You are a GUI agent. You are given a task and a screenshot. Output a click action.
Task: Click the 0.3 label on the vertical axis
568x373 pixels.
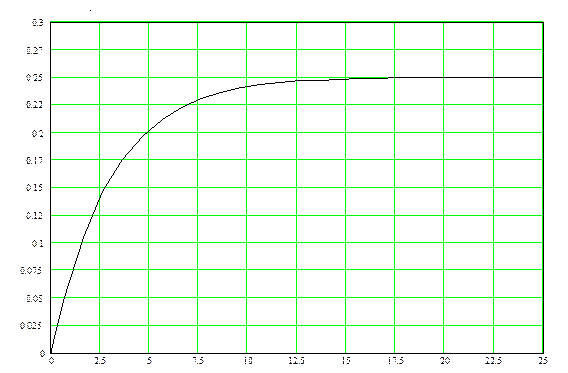click(38, 23)
